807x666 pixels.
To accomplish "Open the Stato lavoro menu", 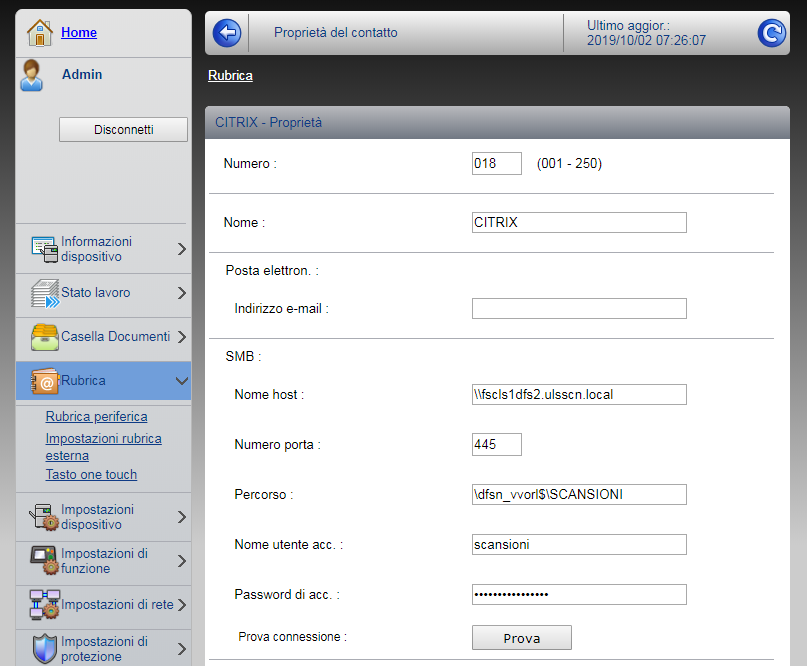I will click(x=103, y=293).
